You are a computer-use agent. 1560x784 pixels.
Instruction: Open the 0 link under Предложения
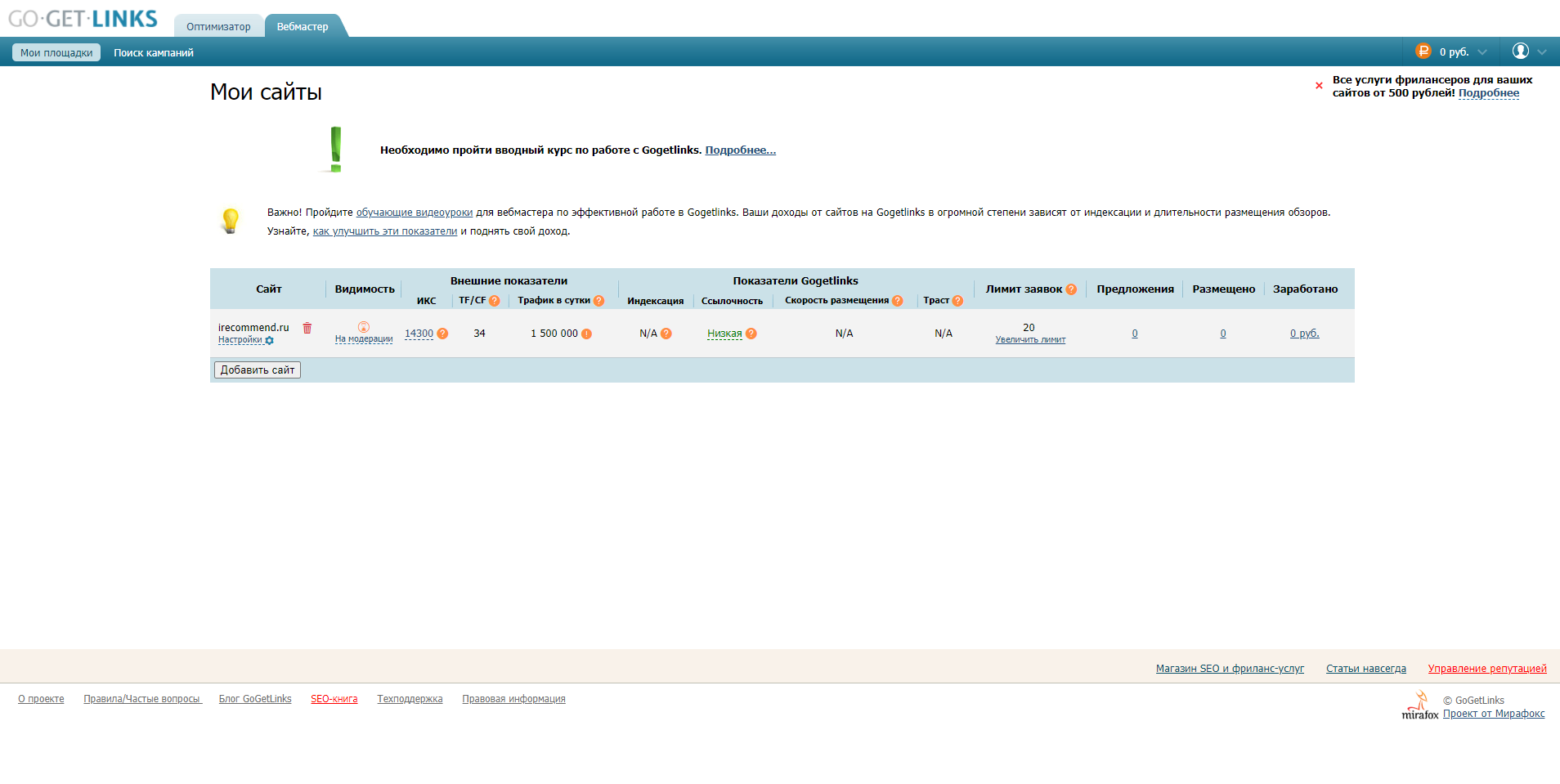pos(1135,334)
